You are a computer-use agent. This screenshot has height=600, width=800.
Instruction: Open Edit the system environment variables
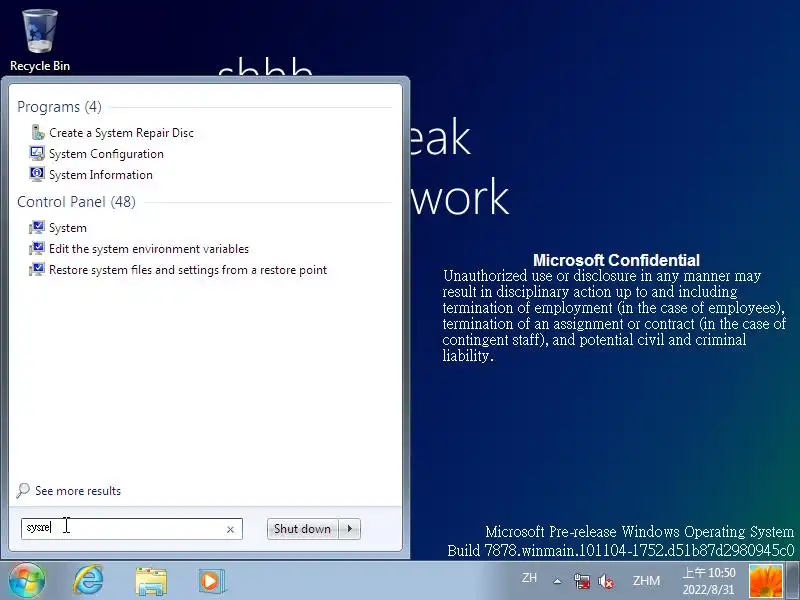149,248
